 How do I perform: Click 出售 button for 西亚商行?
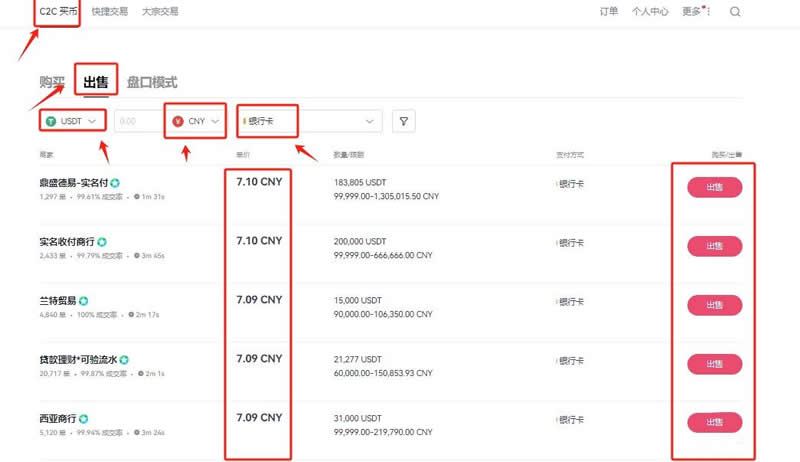coord(714,422)
